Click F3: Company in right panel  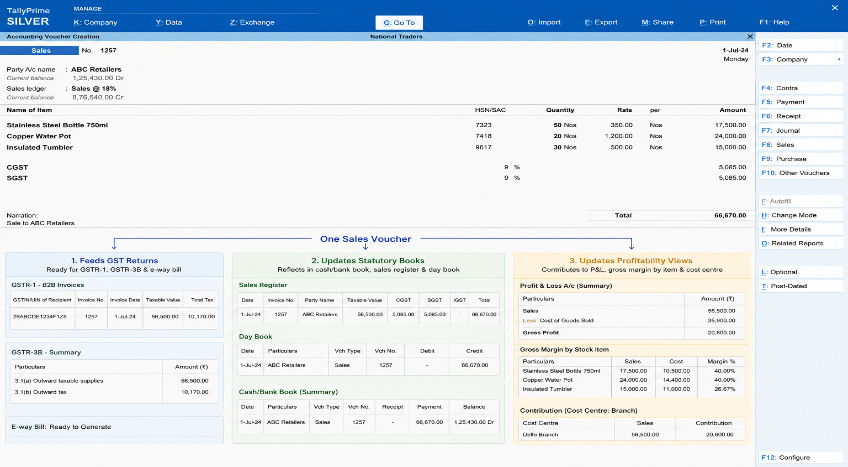click(x=799, y=59)
